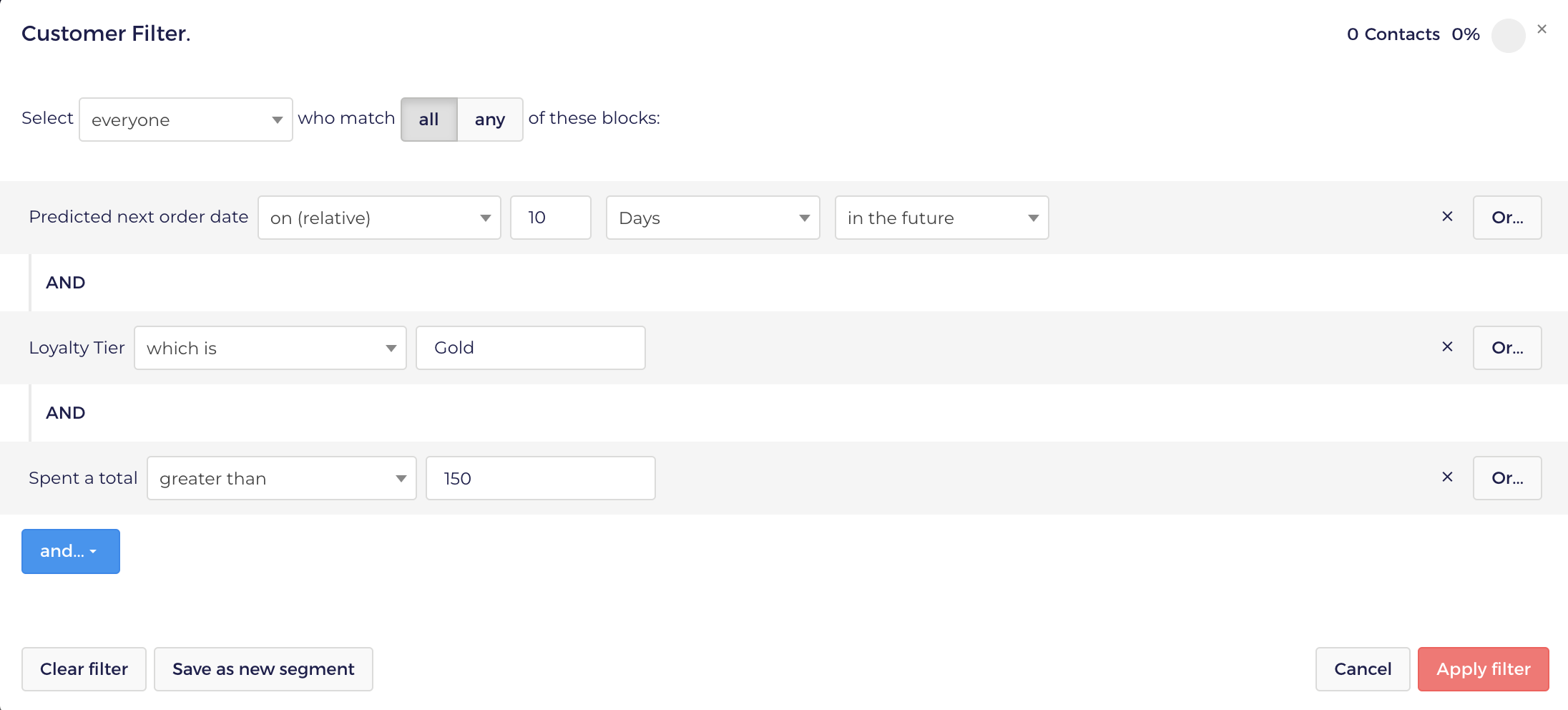1568x710 pixels.
Task: Click the Spent a total label
Action: click(x=83, y=478)
